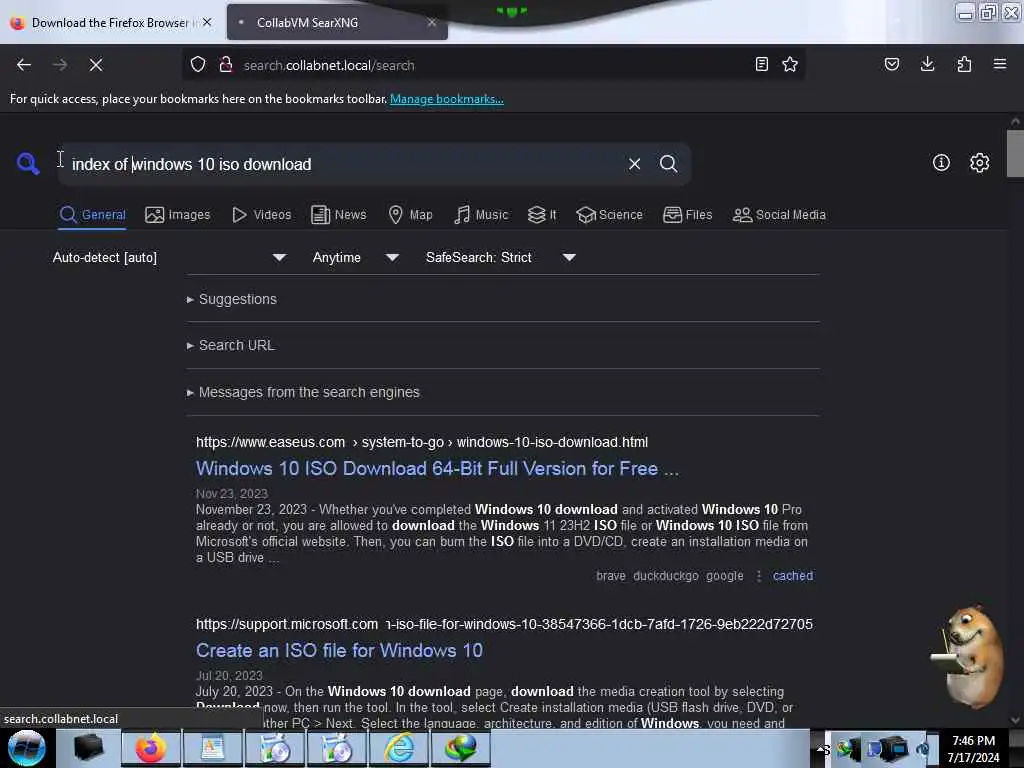Go back to the previous page
The width and height of the screenshot is (1024, 768).
click(24, 65)
